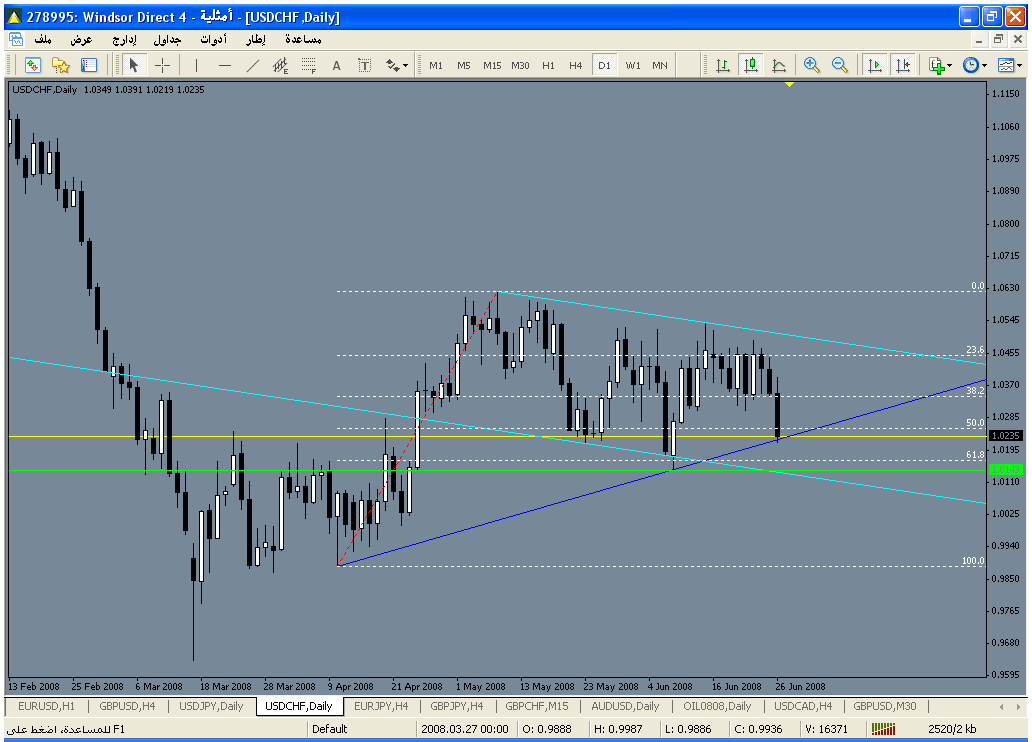Viewport: 1032px width, 742px height.
Task: Toggle Chart Shift button
Action: [x=903, y=65]
